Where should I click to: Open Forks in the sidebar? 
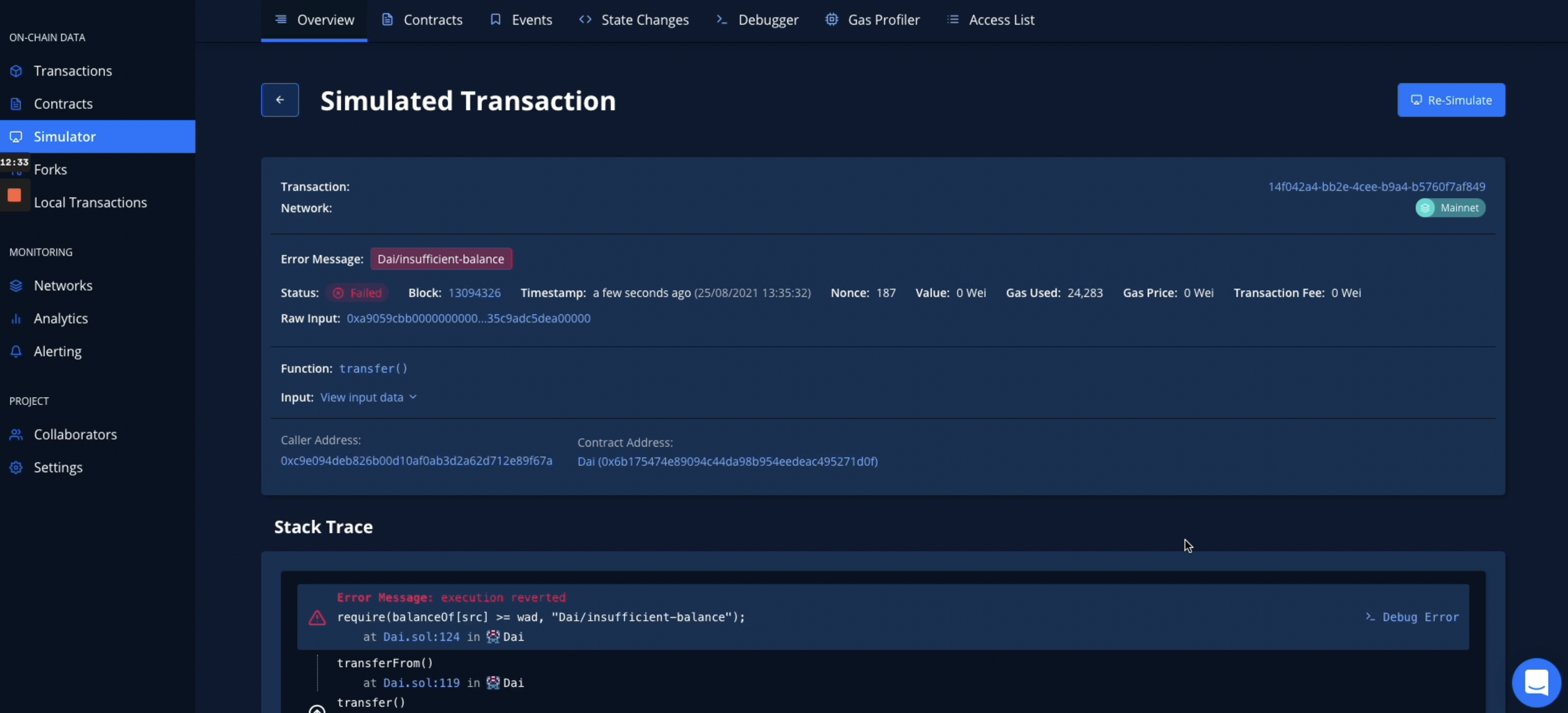pos(98,169)
